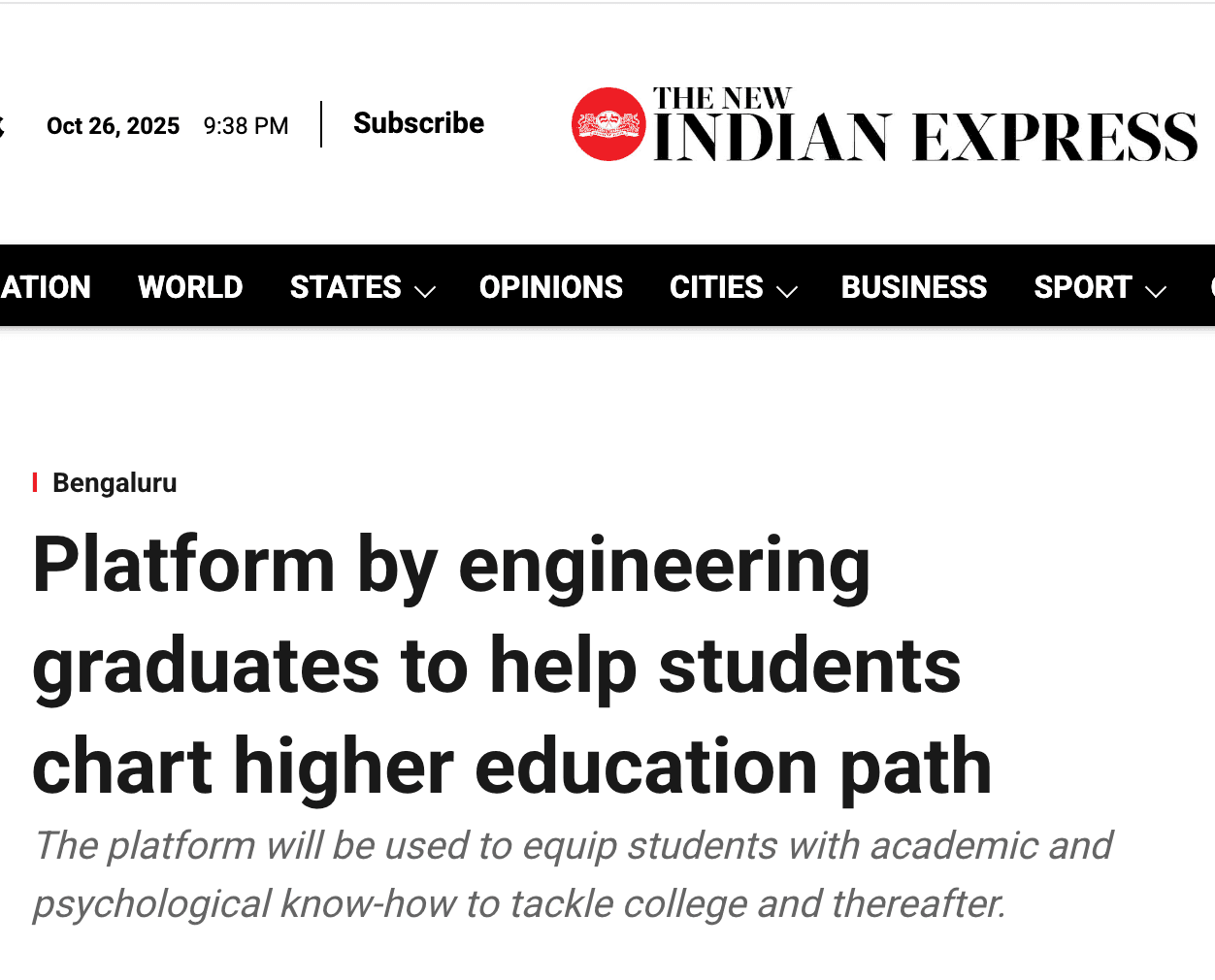Screen dimensions: 1215x980
Task: Open the BUSINESS news section
Action: coord(913,287)
